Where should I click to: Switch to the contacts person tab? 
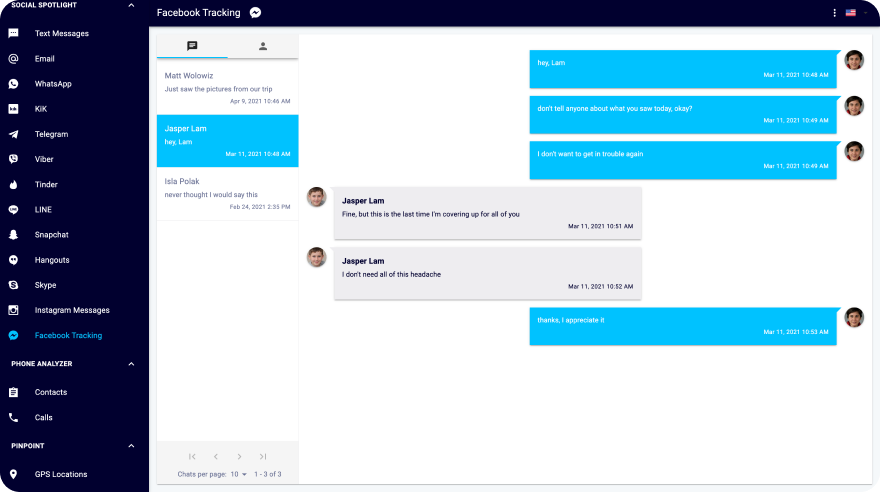263,46
